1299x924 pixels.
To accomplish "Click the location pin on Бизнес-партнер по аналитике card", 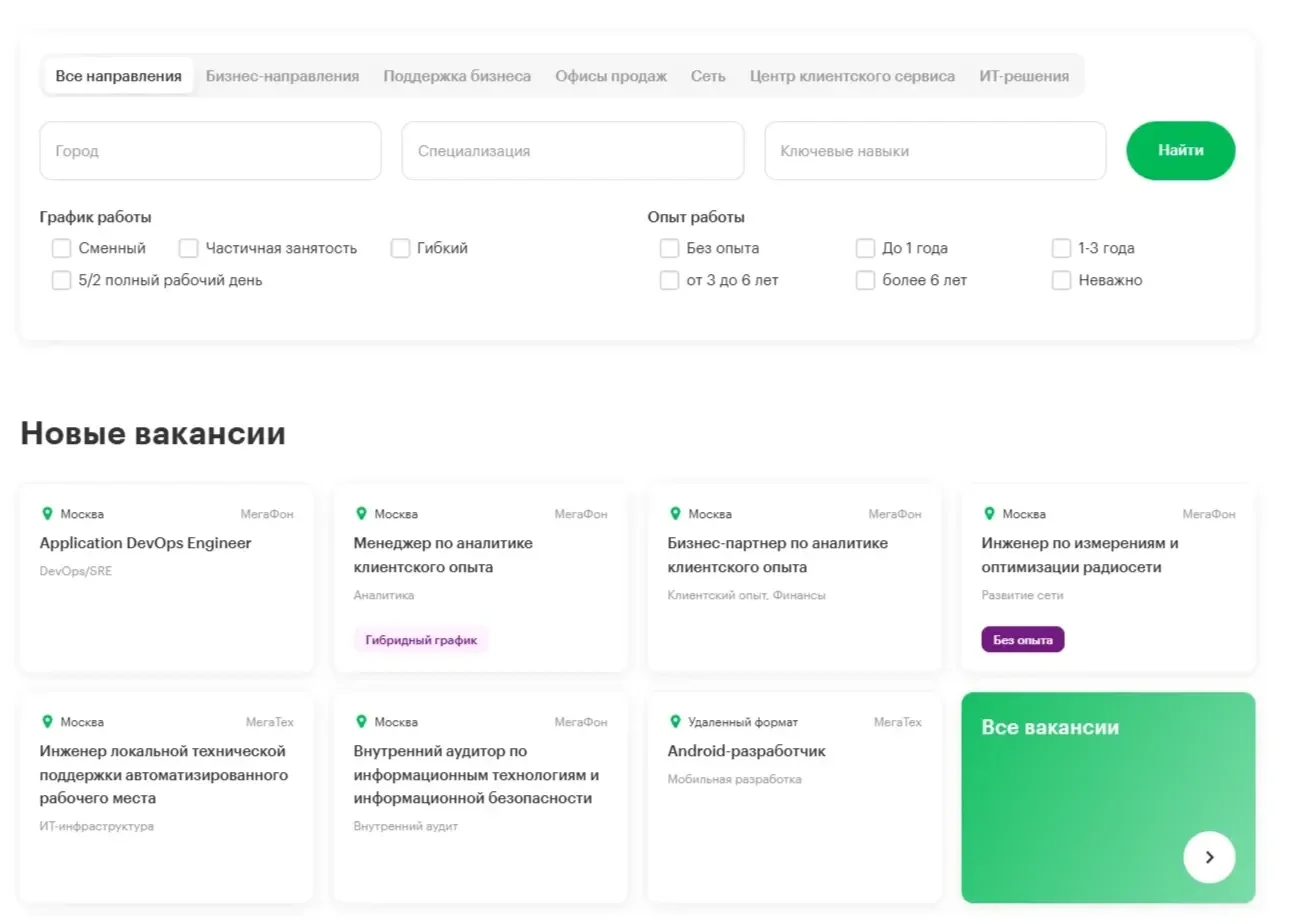I will (675, 514).
